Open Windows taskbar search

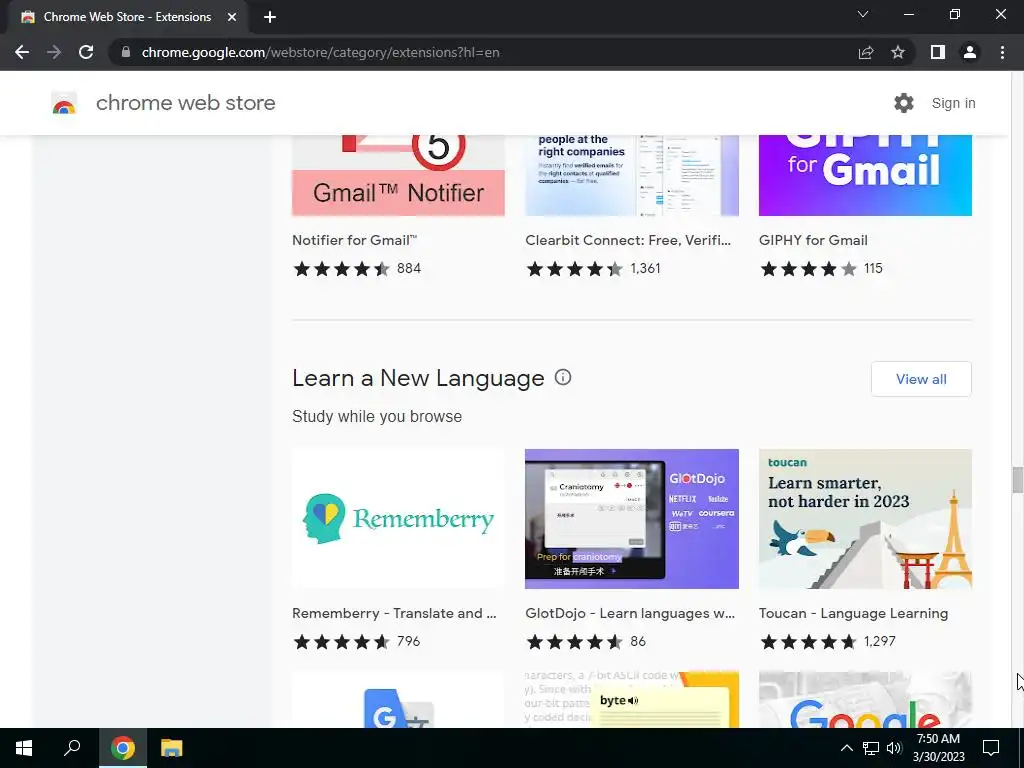(x=72, y=748)
